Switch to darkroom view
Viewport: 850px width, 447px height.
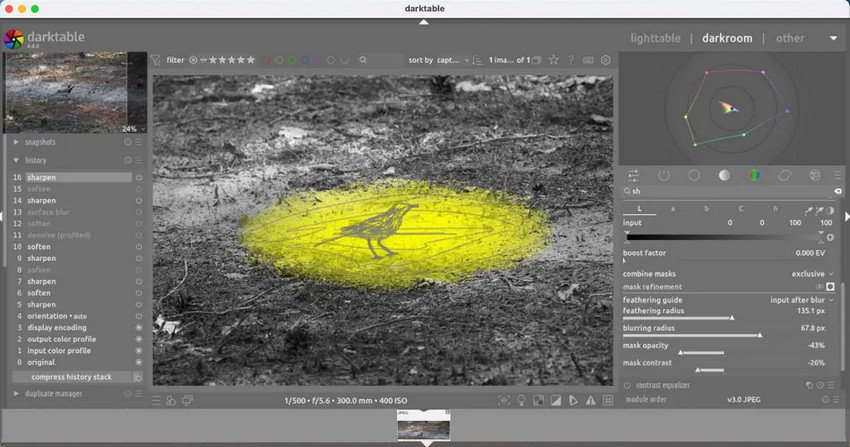coord(727,38)
